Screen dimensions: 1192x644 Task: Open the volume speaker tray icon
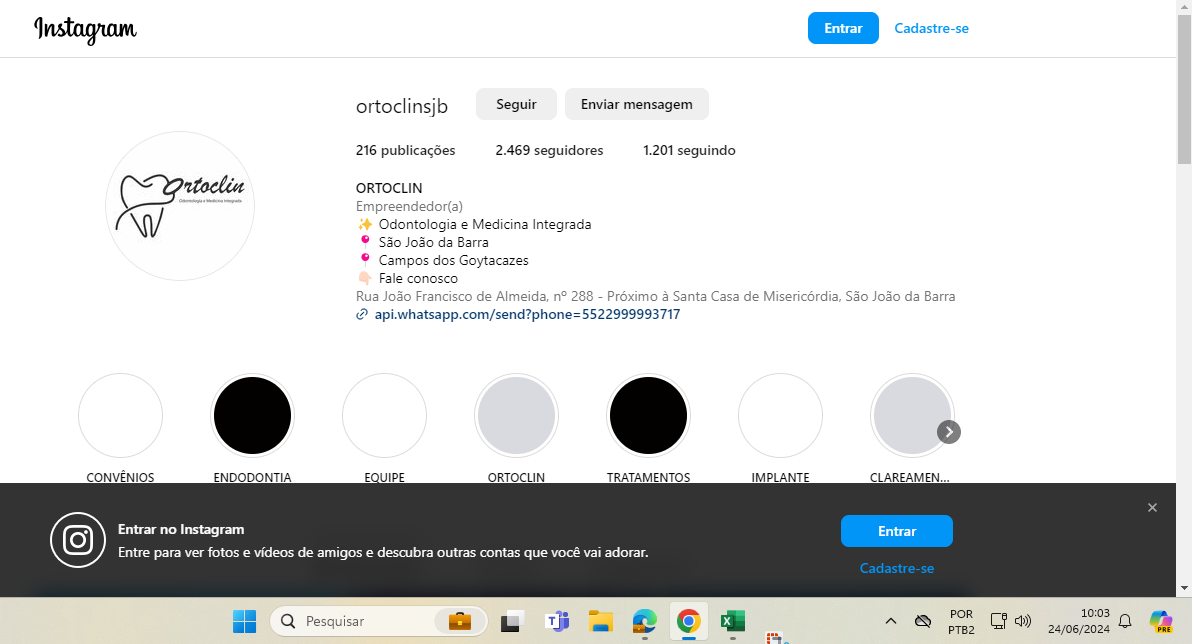1022,621
